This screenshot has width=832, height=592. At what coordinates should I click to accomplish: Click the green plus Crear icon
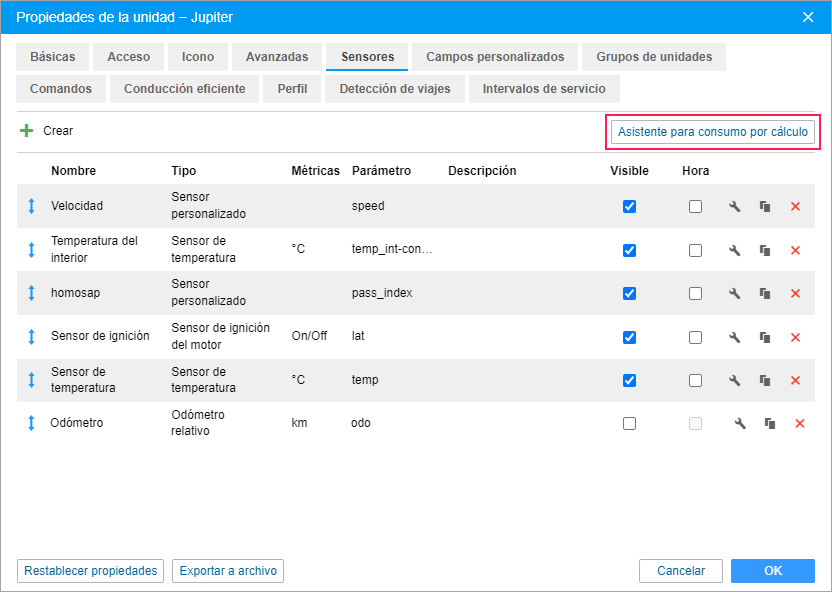(x=27, y=131)
